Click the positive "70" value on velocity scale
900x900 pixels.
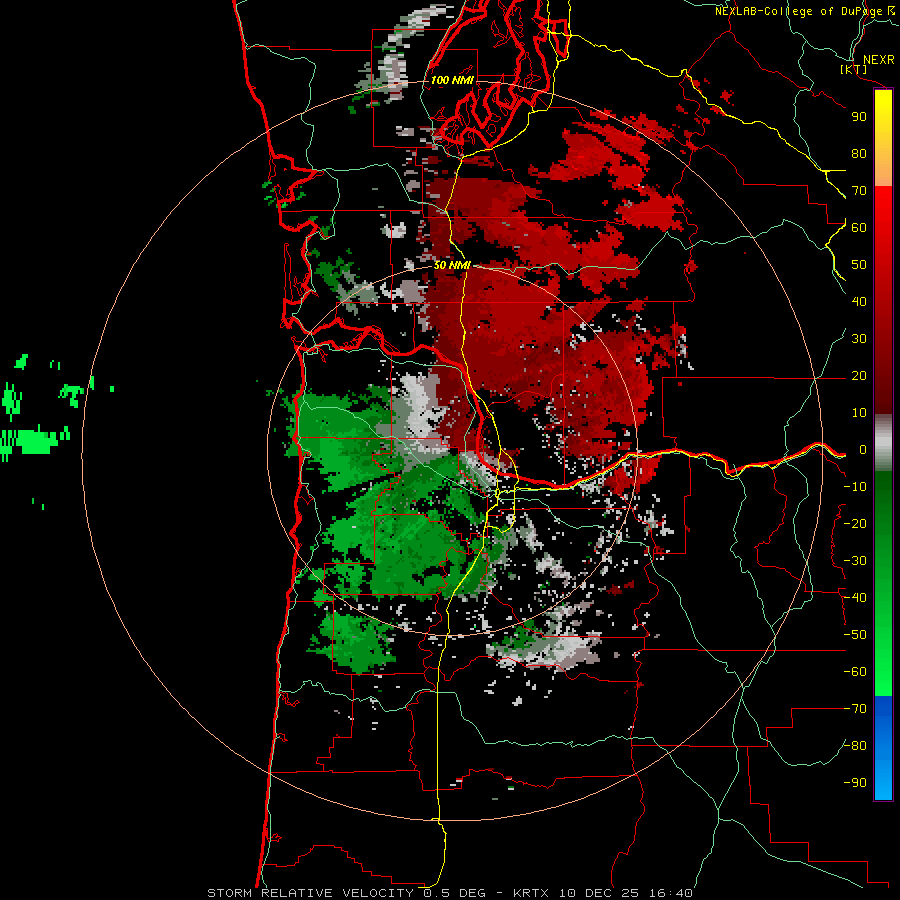click(859, 191)
